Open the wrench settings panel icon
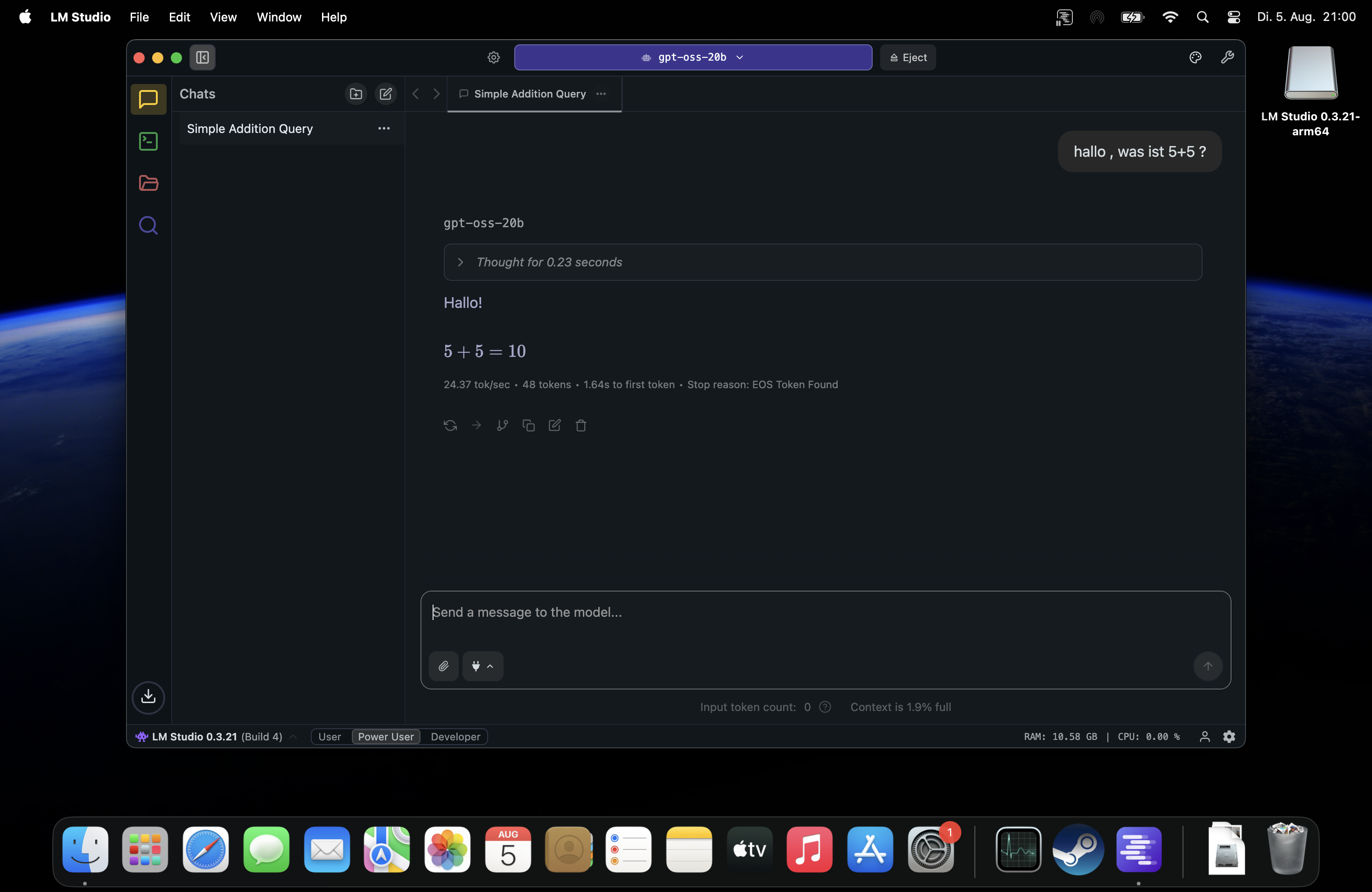The height and width of the screenshot is (892, 1372). (1227, 57)
